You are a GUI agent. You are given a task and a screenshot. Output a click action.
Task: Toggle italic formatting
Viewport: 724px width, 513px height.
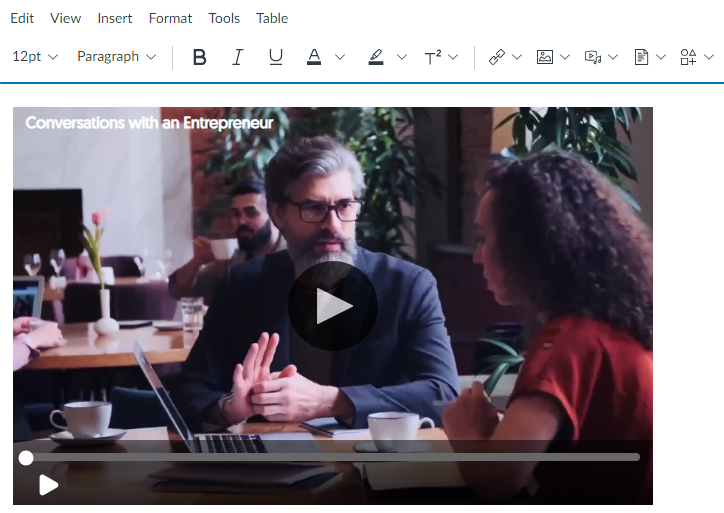(x=237, y=57)
